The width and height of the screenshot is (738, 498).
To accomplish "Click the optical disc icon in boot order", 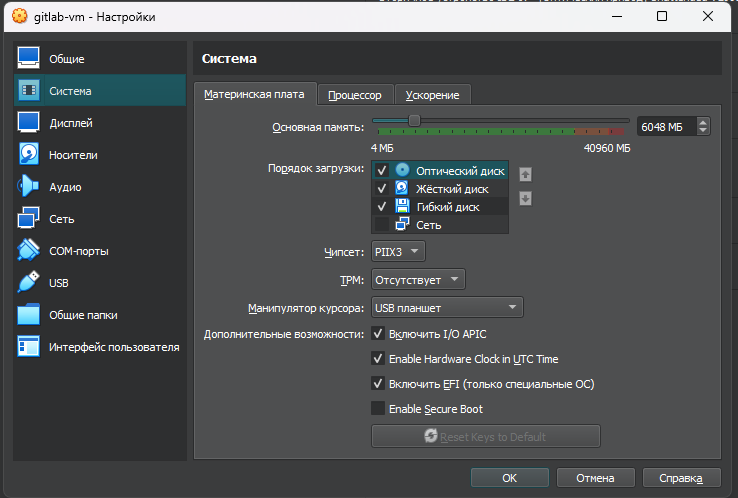I will [402, 170].
